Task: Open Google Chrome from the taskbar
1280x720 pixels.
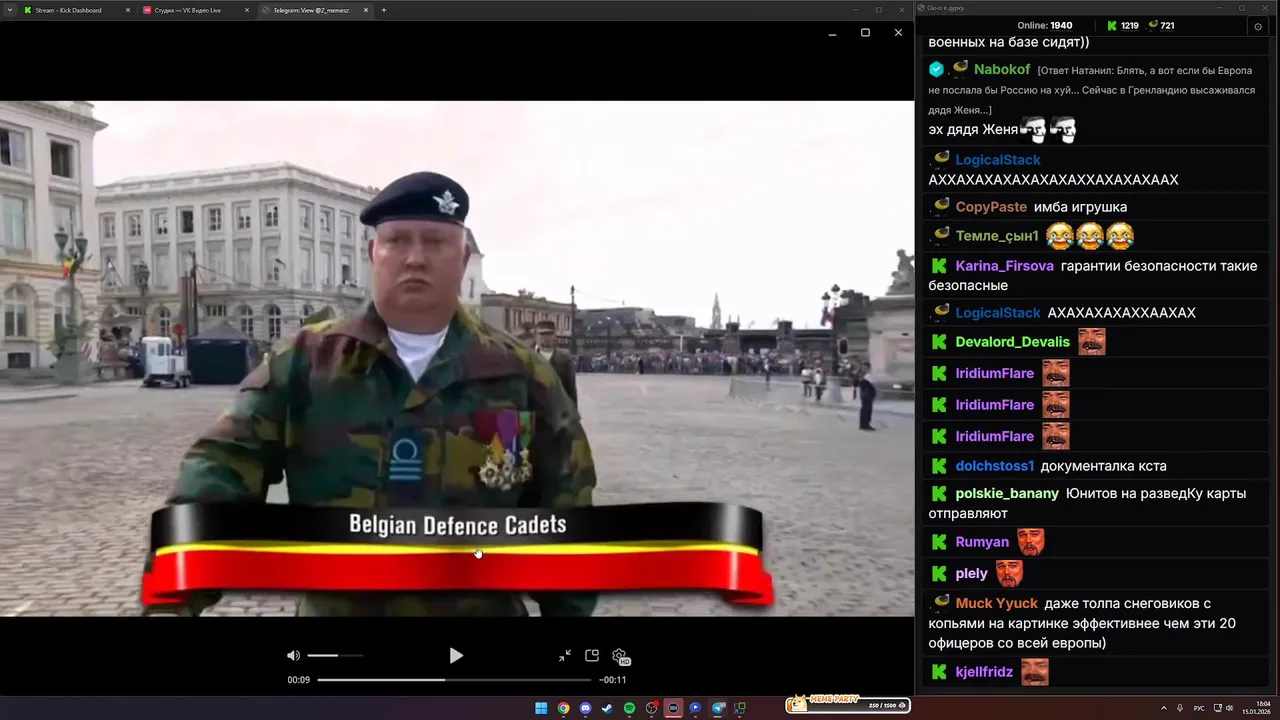Action: [563, 708]
